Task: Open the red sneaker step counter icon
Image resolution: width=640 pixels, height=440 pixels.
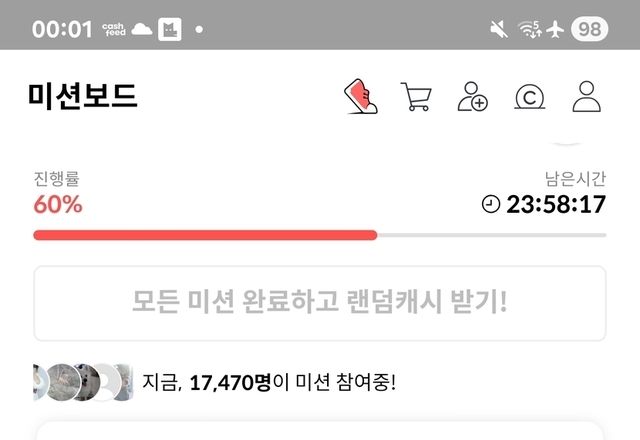Action: [361, 96]
